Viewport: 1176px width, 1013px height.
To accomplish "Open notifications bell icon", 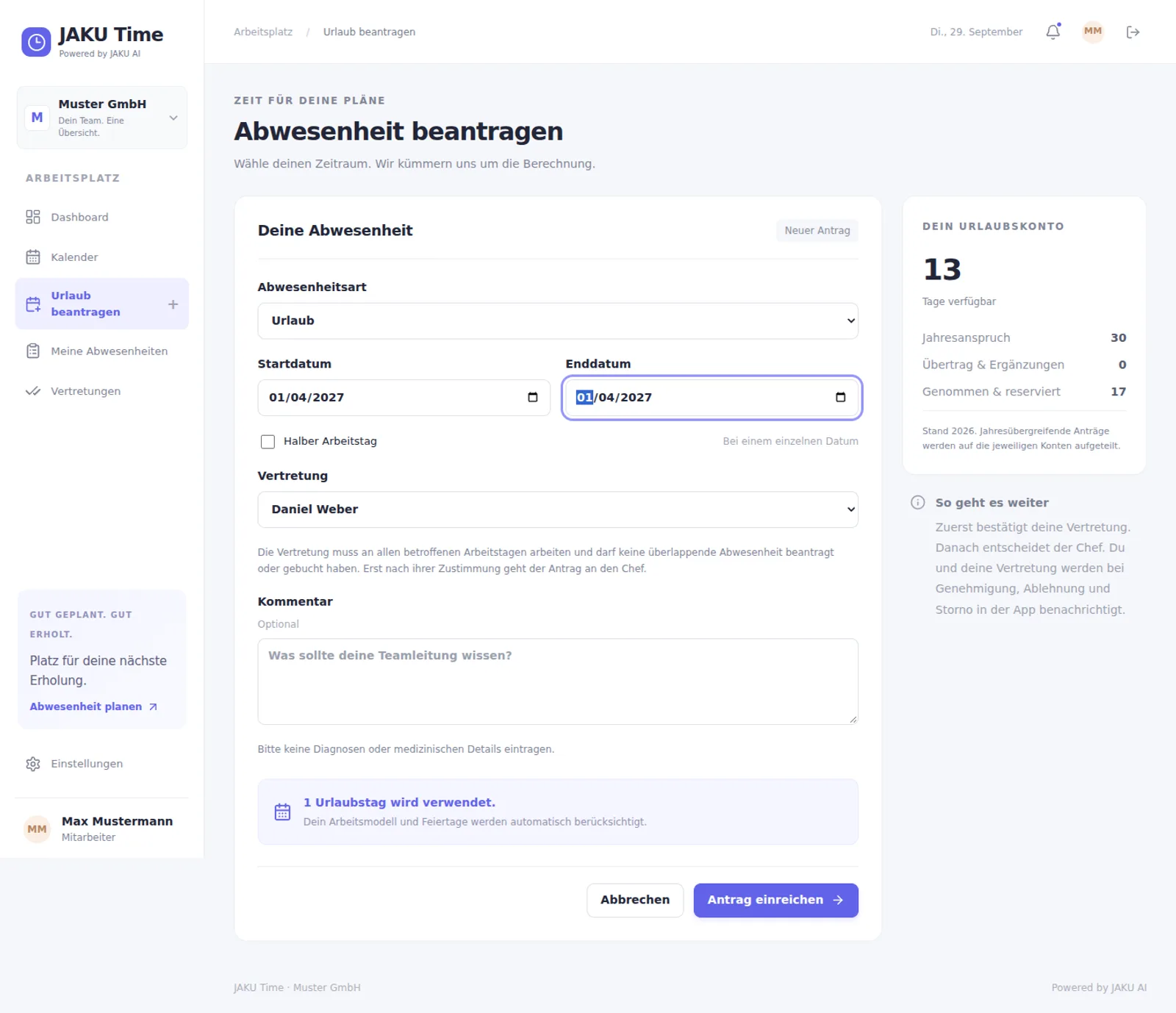I will pos(1053,32).
